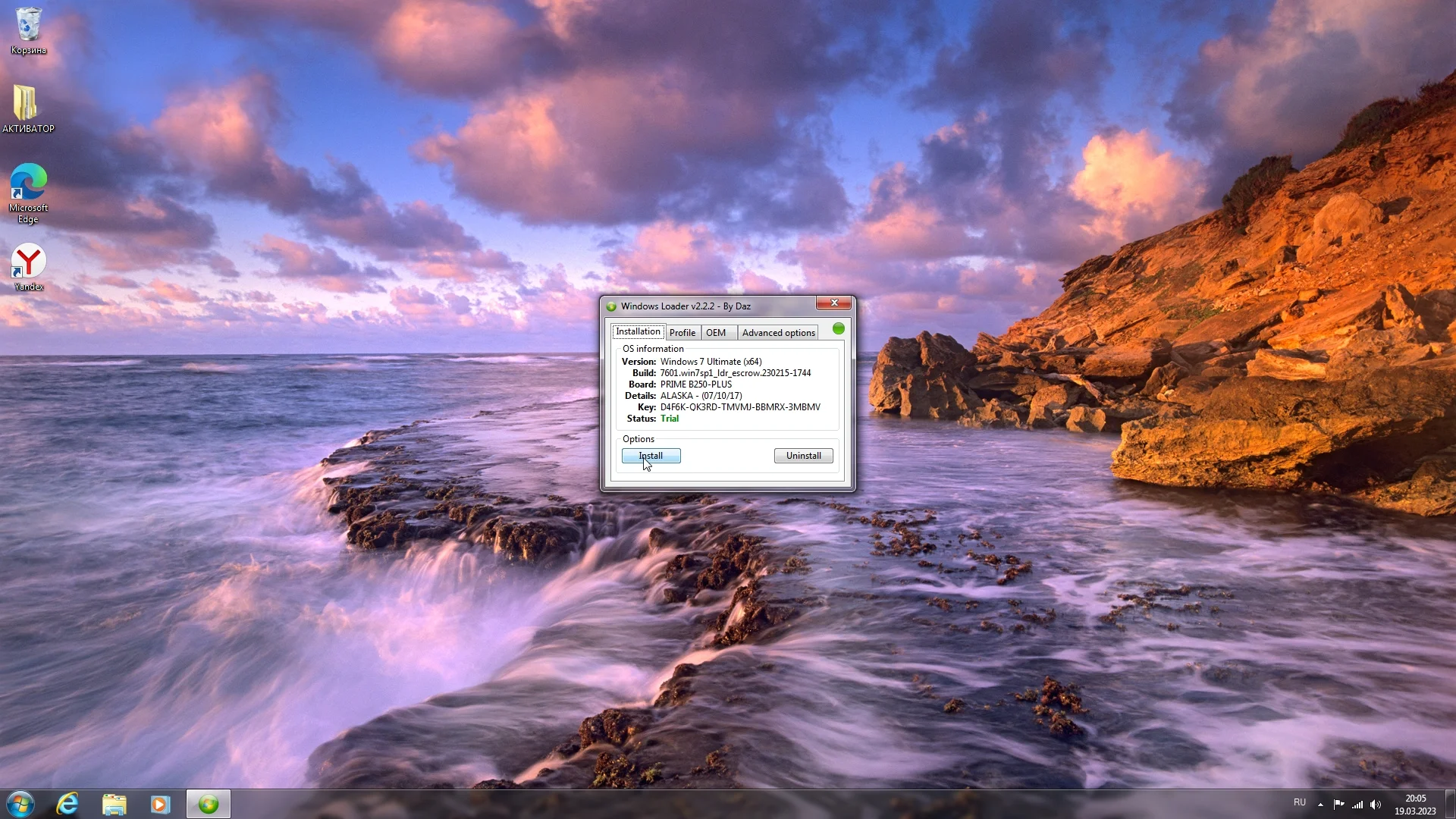Image resolution: width=1456 pixels, height=819 pixels.
Task: Click the green status indicator circle
Action: coord(838,328)
